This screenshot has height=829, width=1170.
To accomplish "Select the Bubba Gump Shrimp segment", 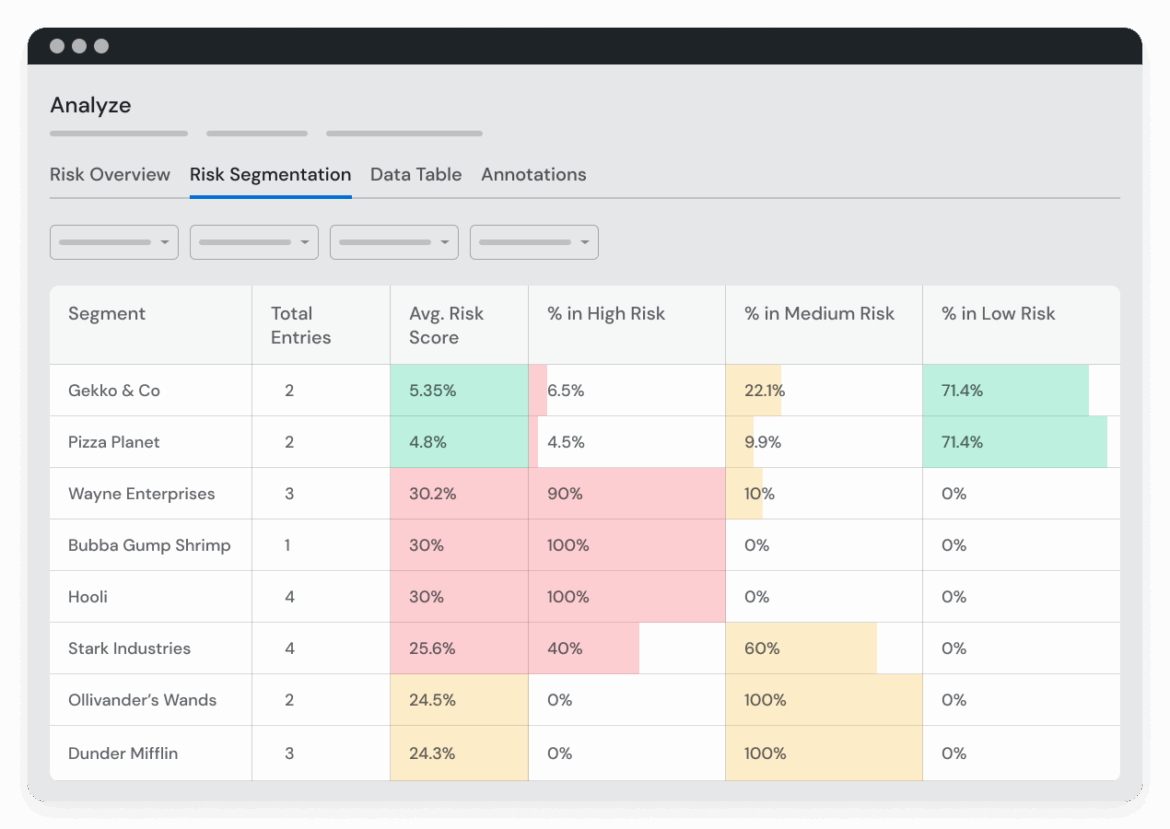I will [149, 545].
